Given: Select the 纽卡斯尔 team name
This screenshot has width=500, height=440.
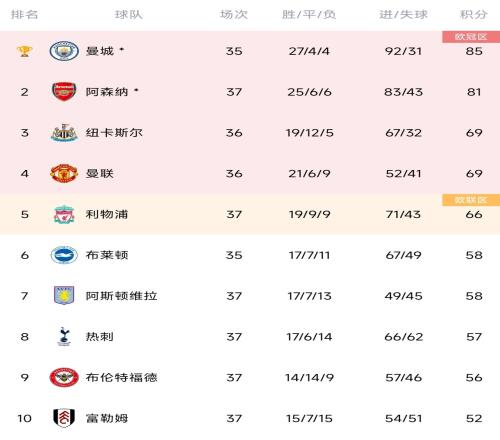Looking at the screenshot, I should [x=114, y=133].
